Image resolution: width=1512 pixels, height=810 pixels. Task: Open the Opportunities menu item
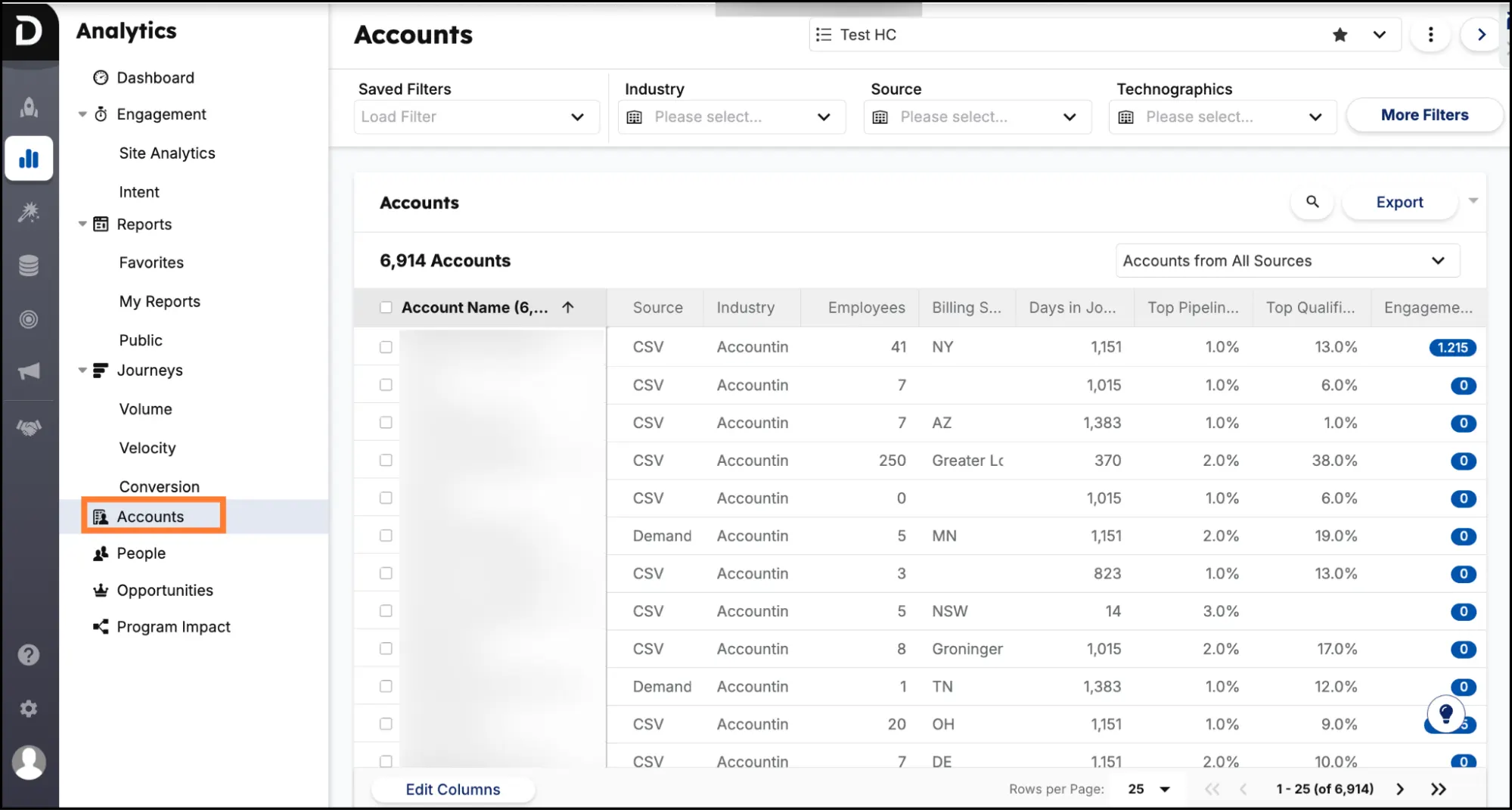(x=163, y=590)
